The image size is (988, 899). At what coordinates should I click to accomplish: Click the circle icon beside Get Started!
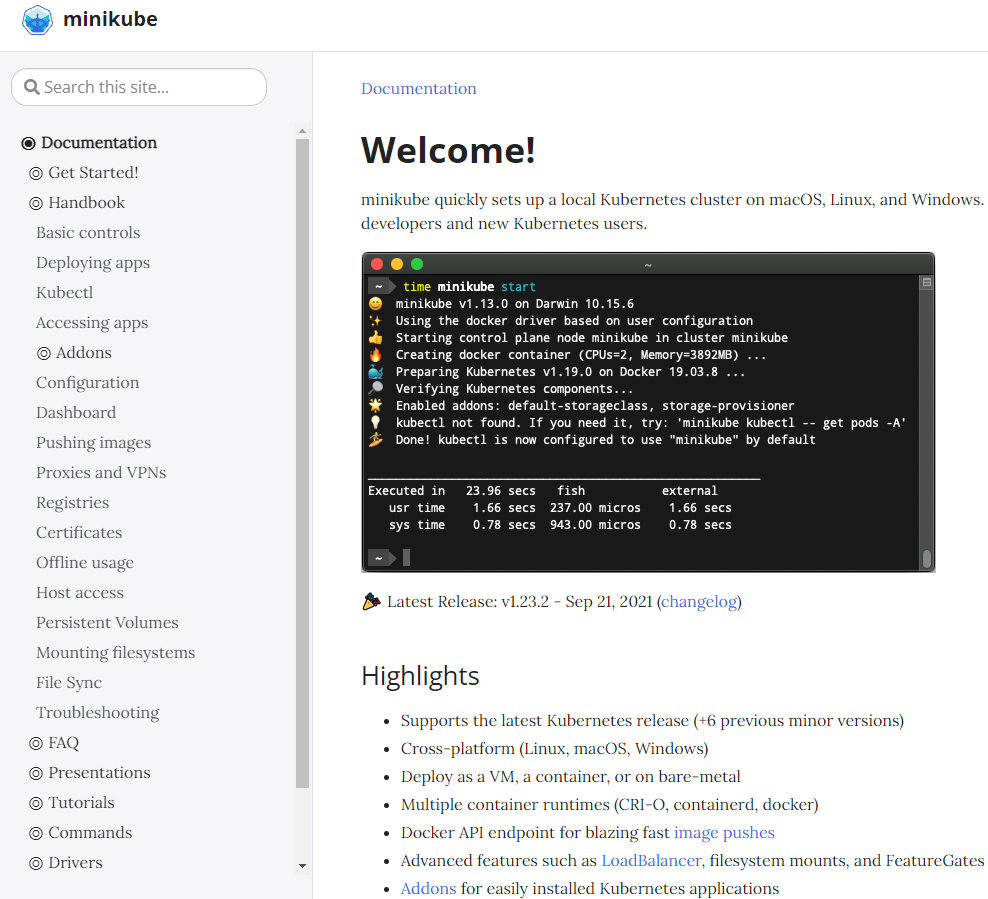[x=36, y=173]
